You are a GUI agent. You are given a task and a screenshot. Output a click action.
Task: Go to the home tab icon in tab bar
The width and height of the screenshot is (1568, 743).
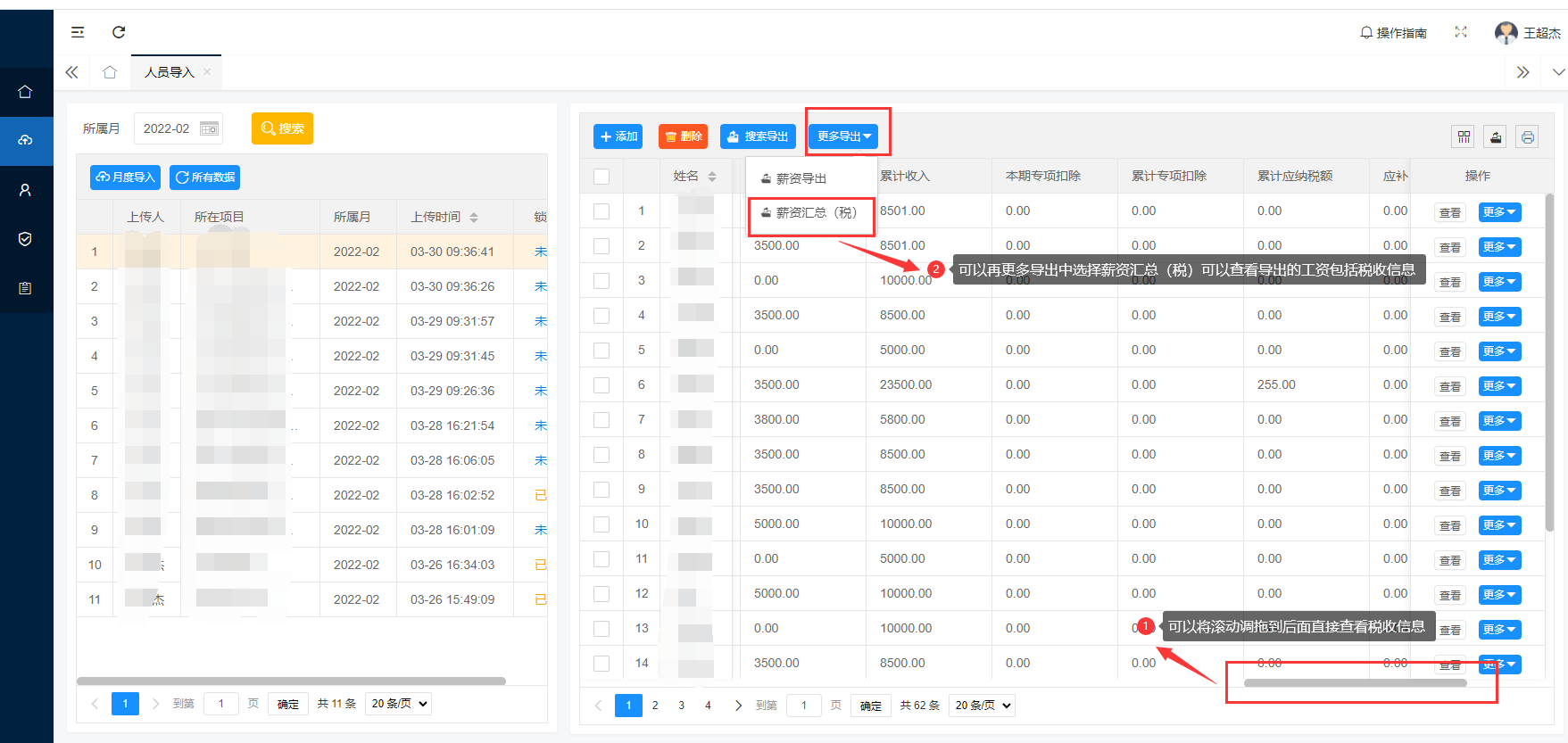pos(110,72)
